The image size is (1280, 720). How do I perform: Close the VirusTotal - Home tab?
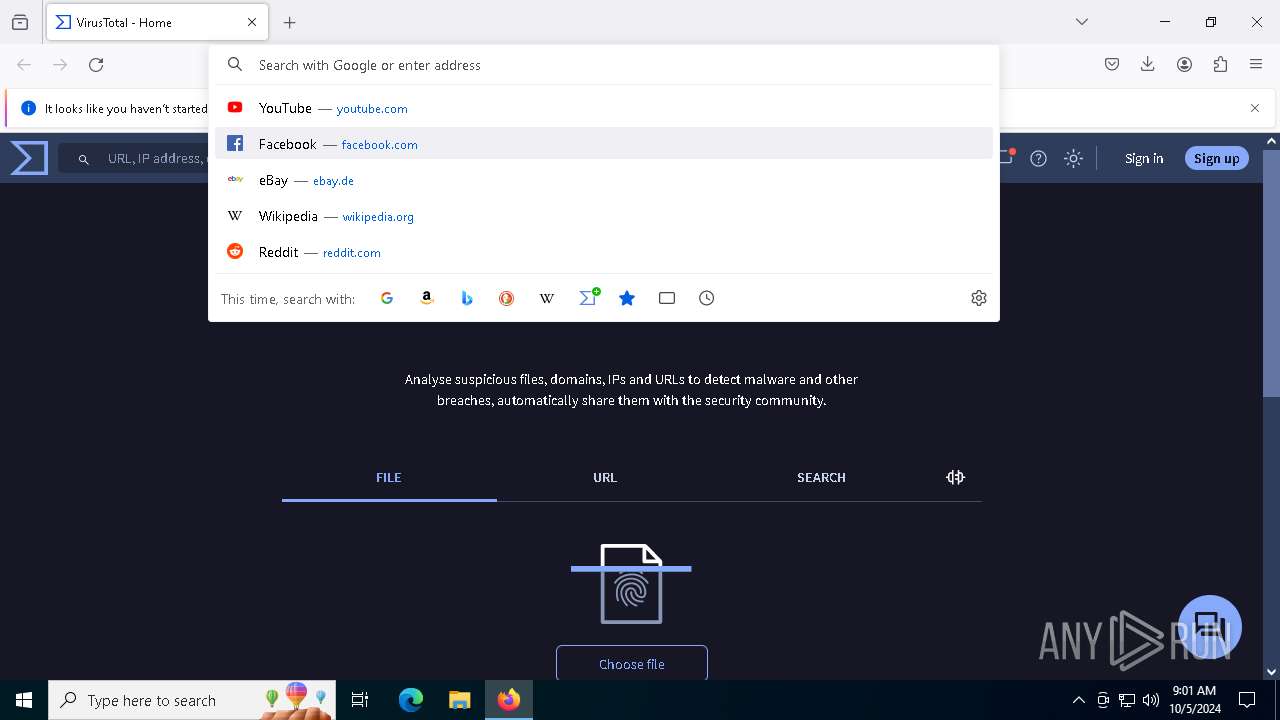pos(252,22)
